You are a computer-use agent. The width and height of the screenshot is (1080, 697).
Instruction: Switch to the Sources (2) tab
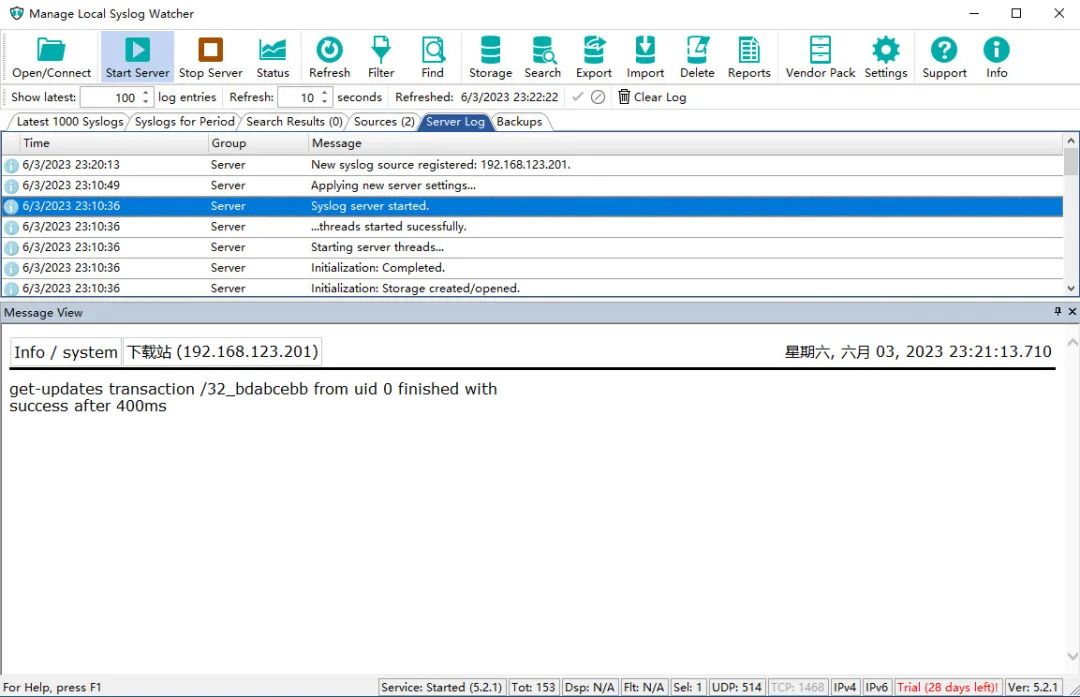point(384,122)
